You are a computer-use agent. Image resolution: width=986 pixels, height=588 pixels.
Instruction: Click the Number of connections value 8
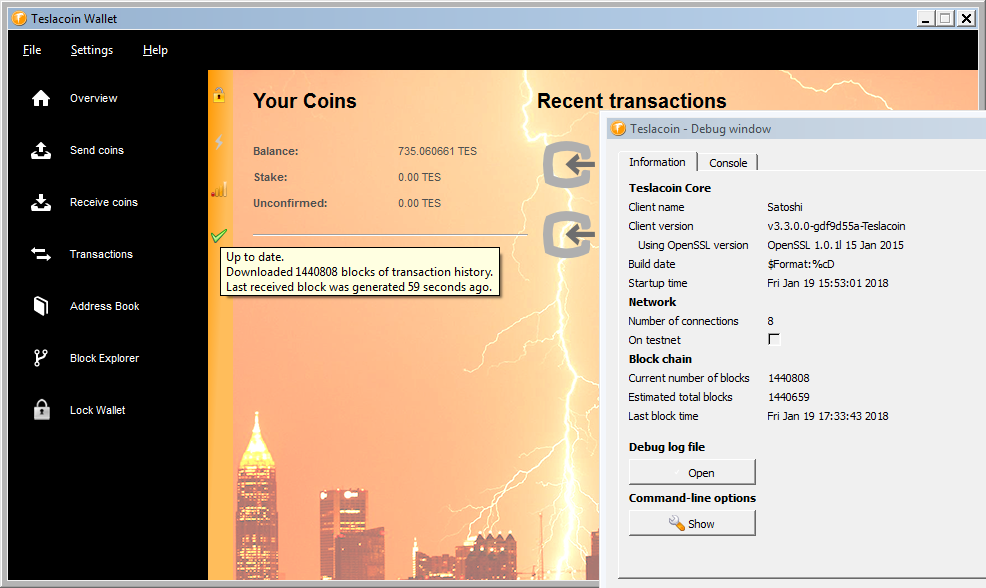(x=770, y=321)
